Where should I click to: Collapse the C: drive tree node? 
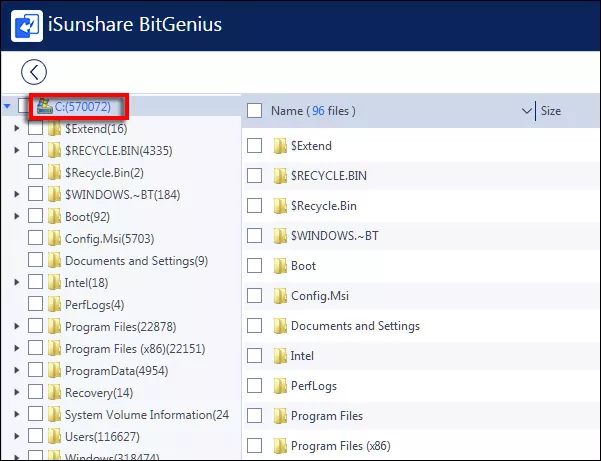coord(7,106)
